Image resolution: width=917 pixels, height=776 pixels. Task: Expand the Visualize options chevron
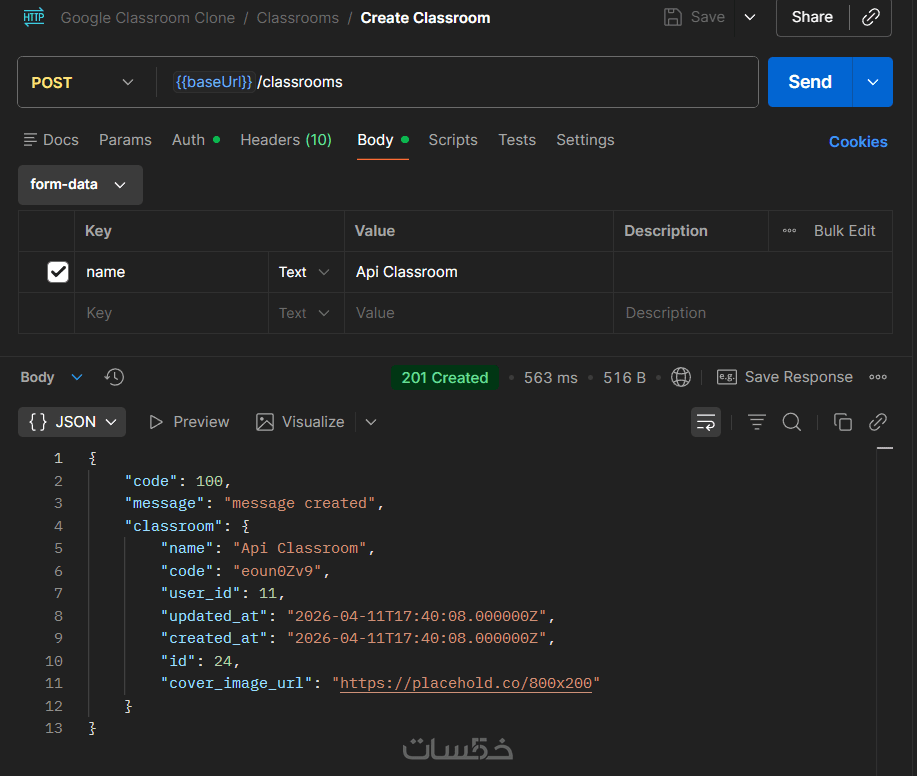(x=371, y=422)
